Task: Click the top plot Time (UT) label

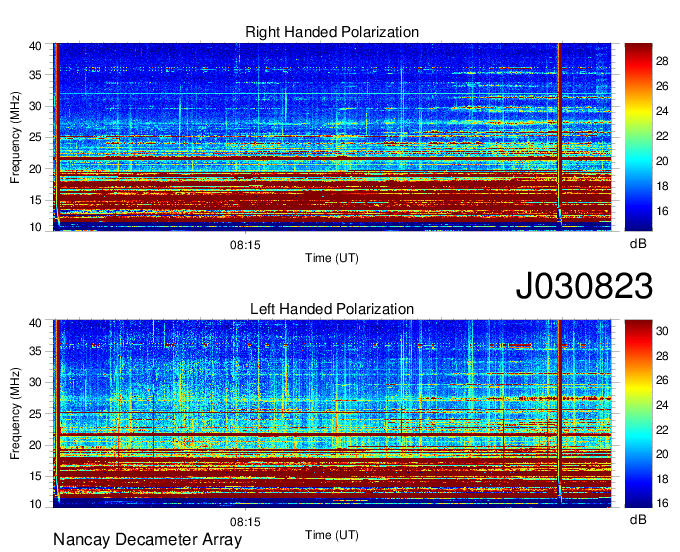Action: [332, 258]
